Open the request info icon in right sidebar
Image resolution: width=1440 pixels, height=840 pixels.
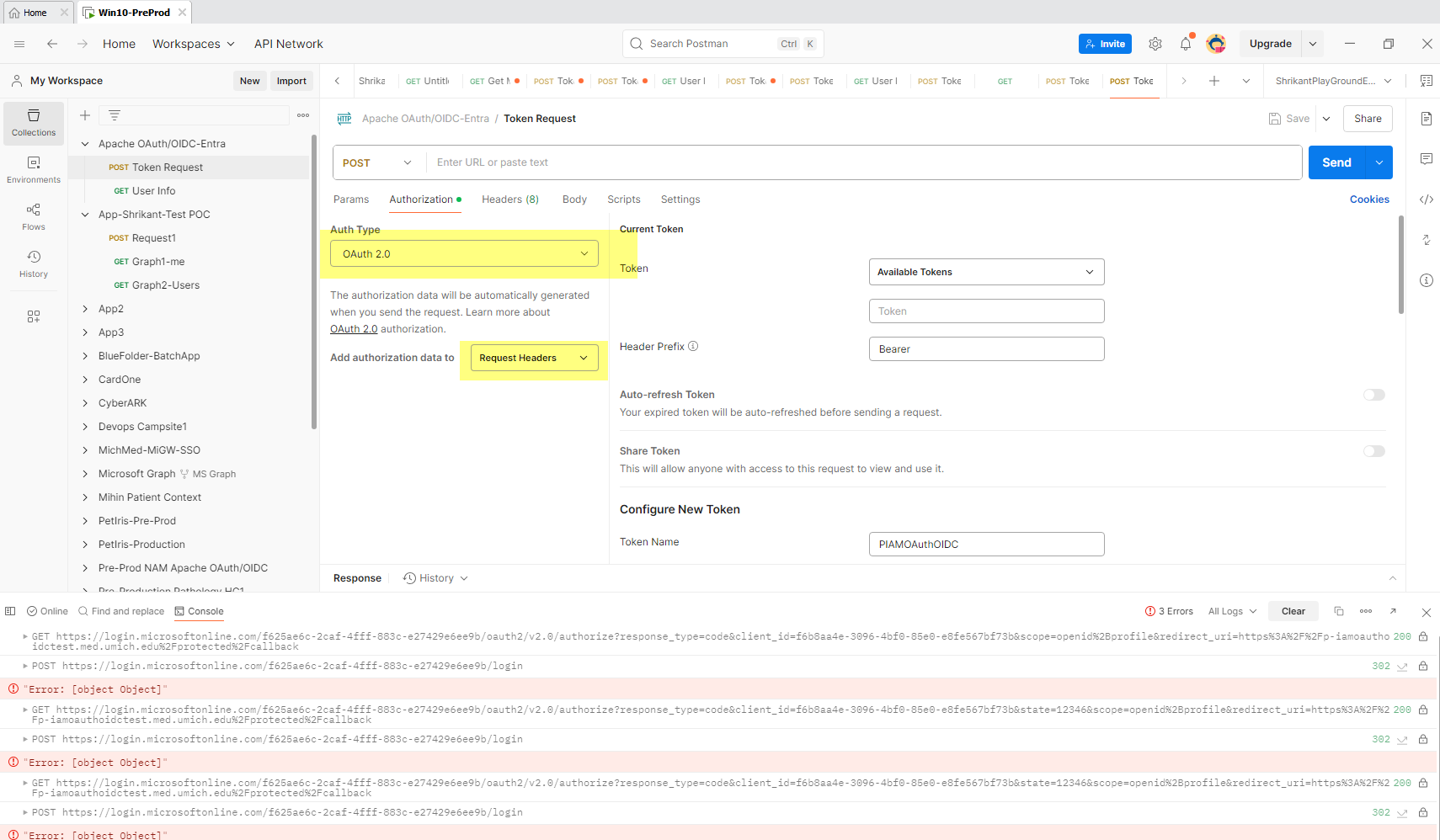pos(1427,280)
